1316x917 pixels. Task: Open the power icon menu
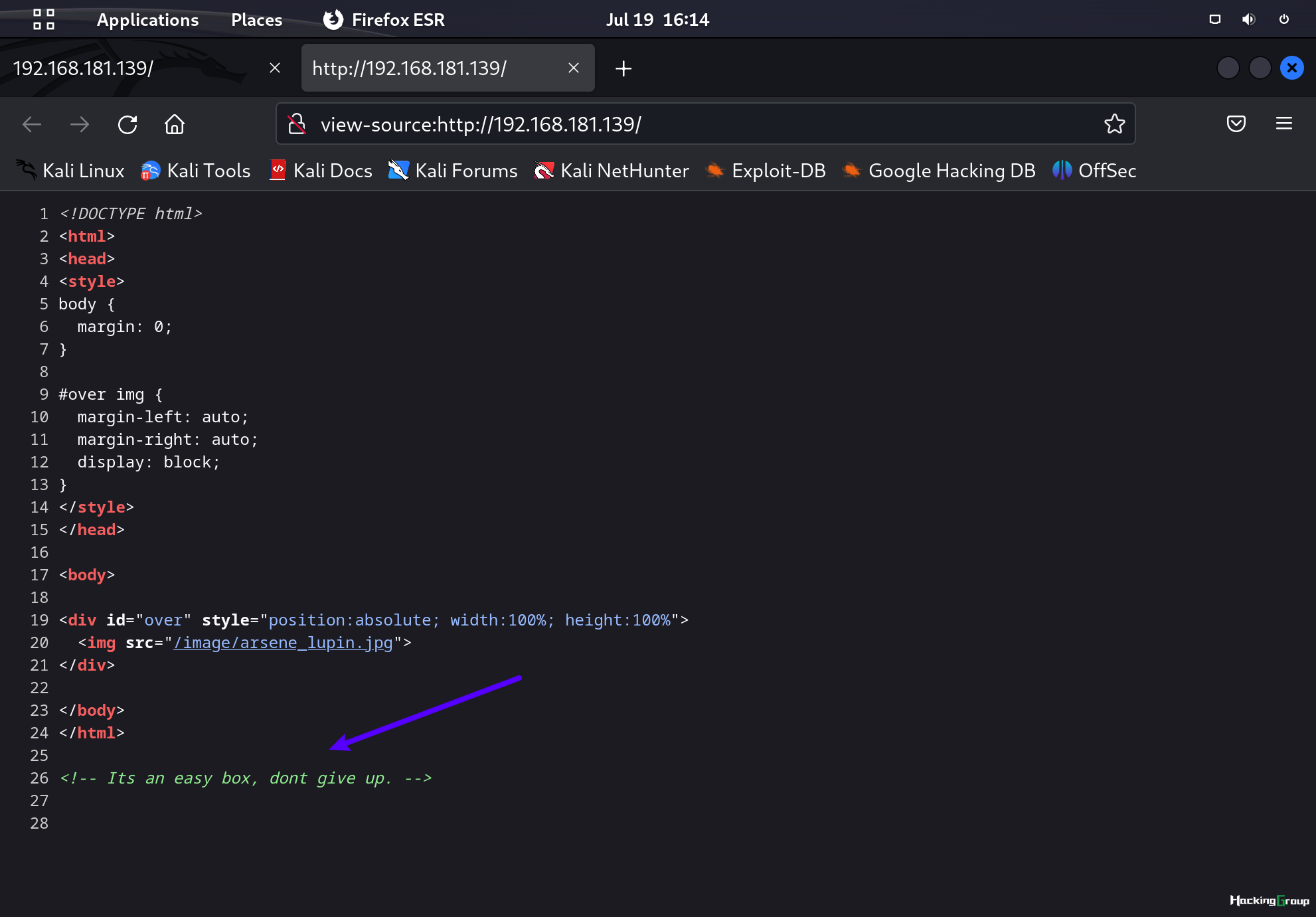[x=1284, y=19]
